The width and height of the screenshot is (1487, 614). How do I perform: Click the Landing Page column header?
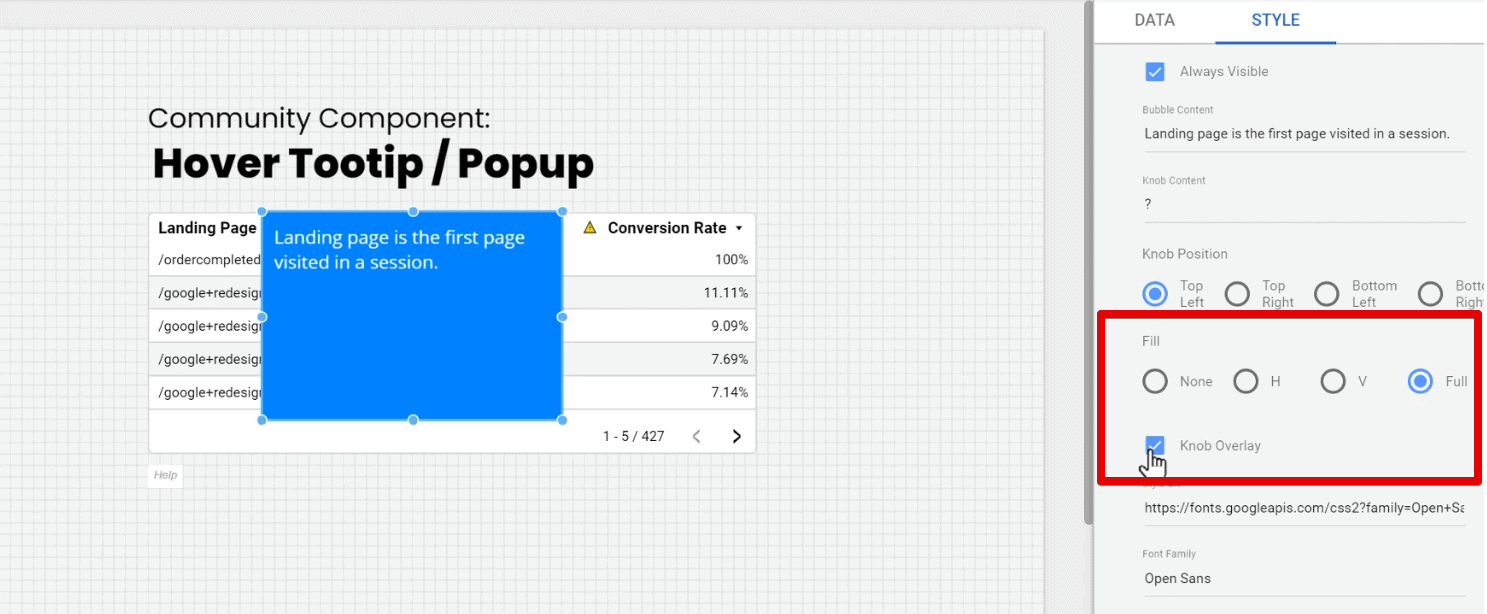point(207,228)
